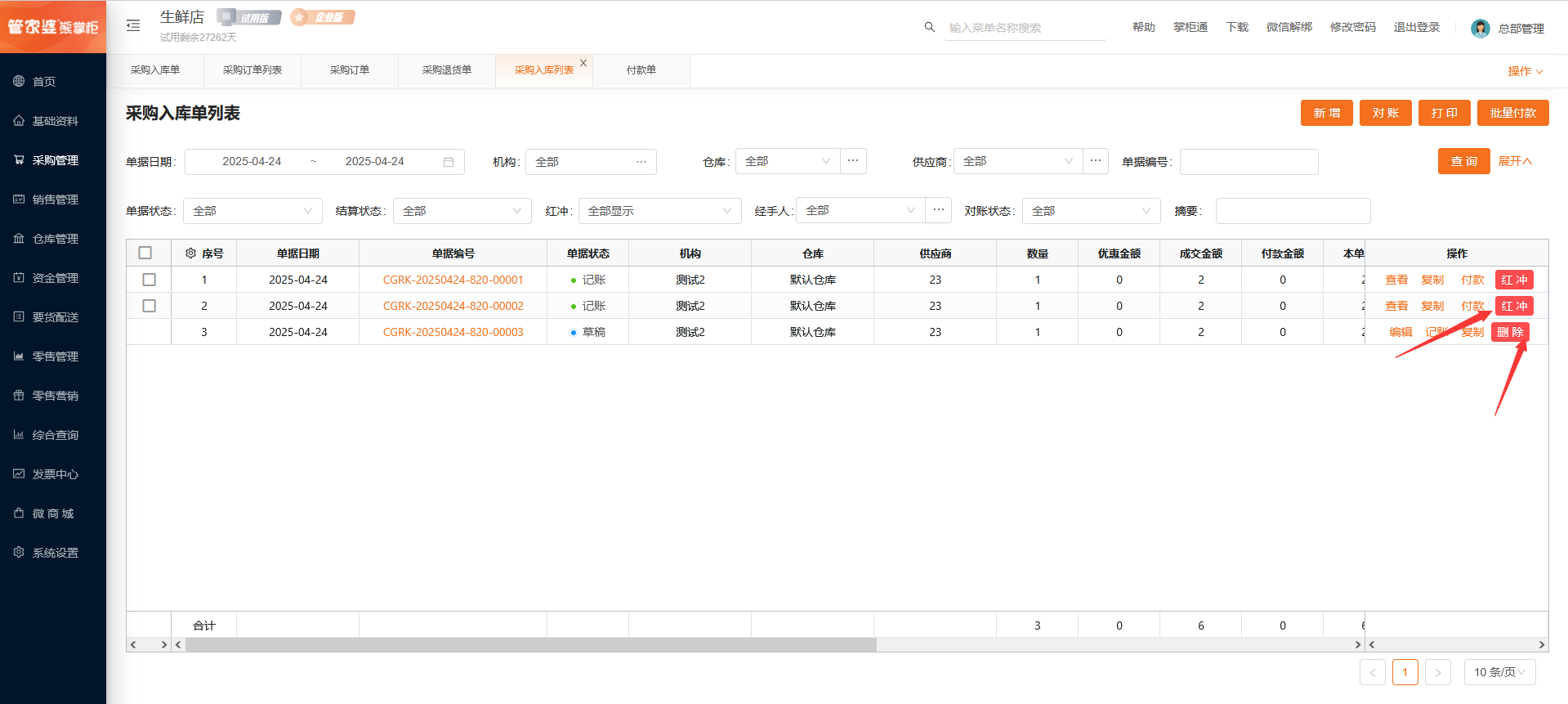
Task: Click the 查询 button
Action: pyautogui.click(x=1463, y=162)
